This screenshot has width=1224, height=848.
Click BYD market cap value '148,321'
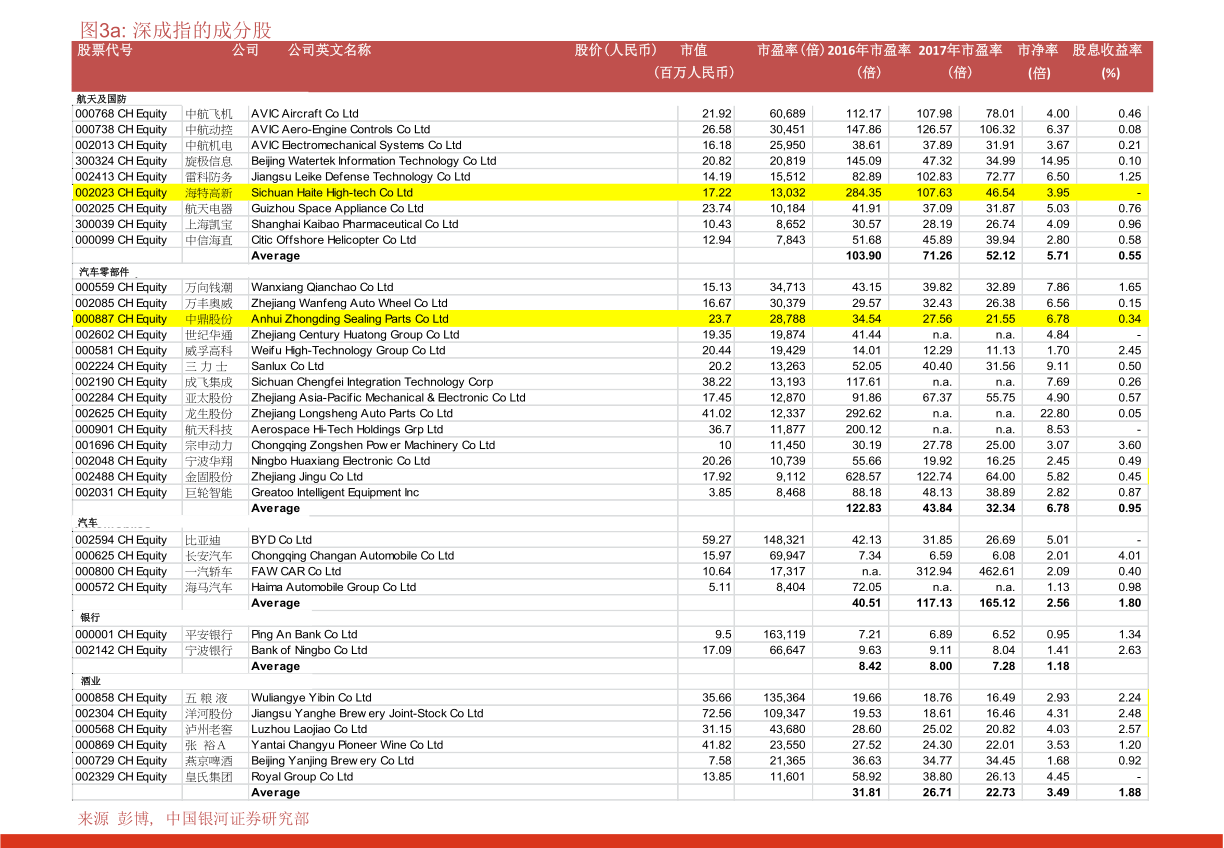784,540
